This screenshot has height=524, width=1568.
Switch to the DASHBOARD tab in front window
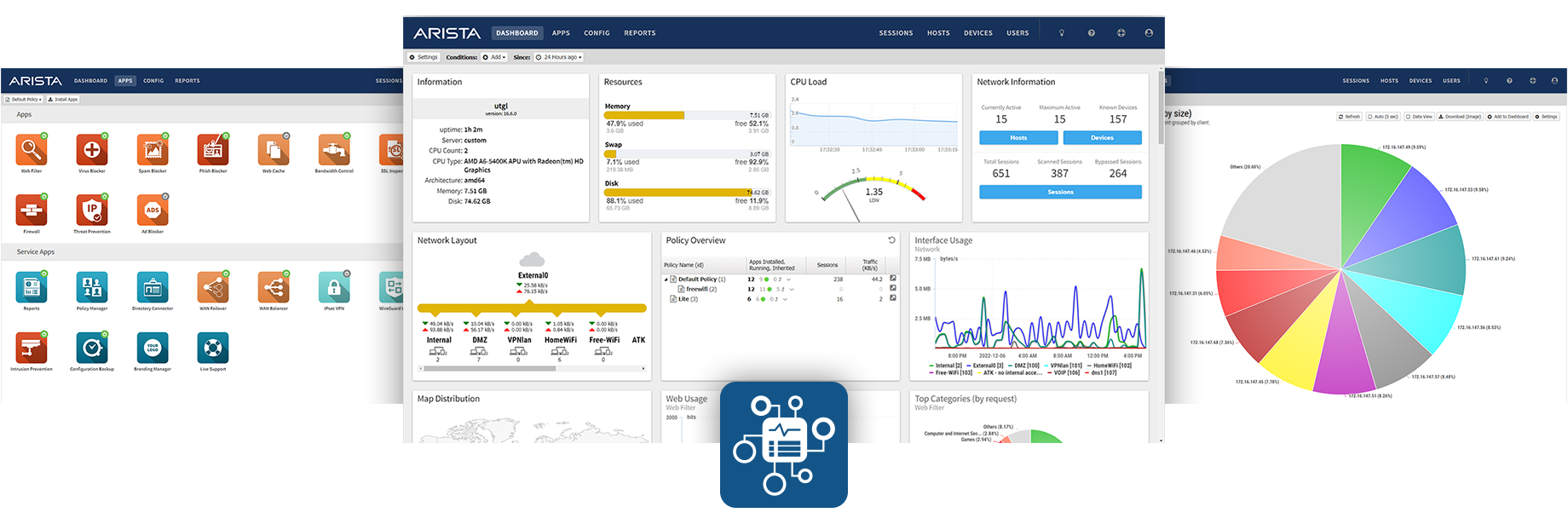pyautogui.click(x=517, y=33)
